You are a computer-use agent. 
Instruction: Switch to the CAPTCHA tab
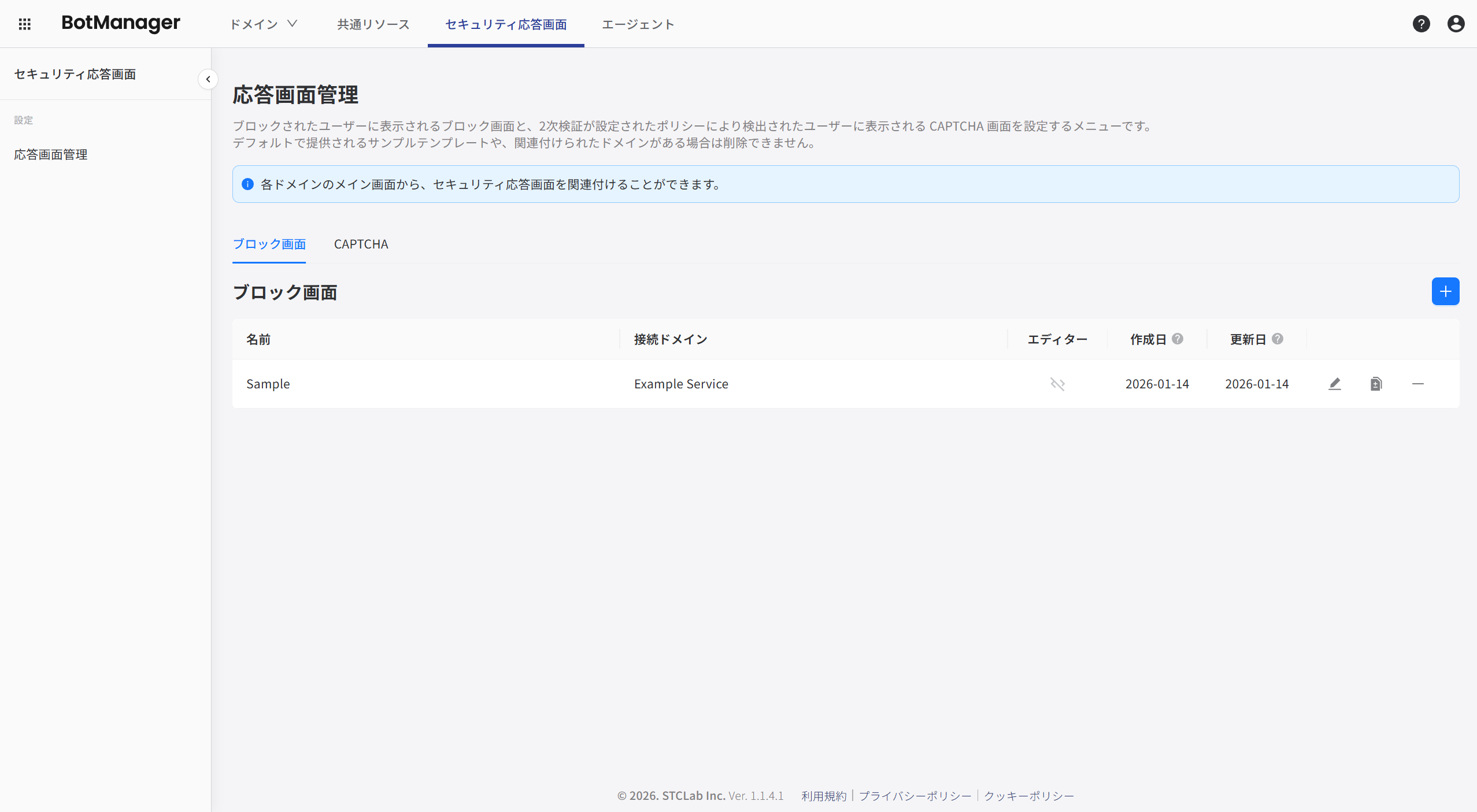click(x=360, y=244)
